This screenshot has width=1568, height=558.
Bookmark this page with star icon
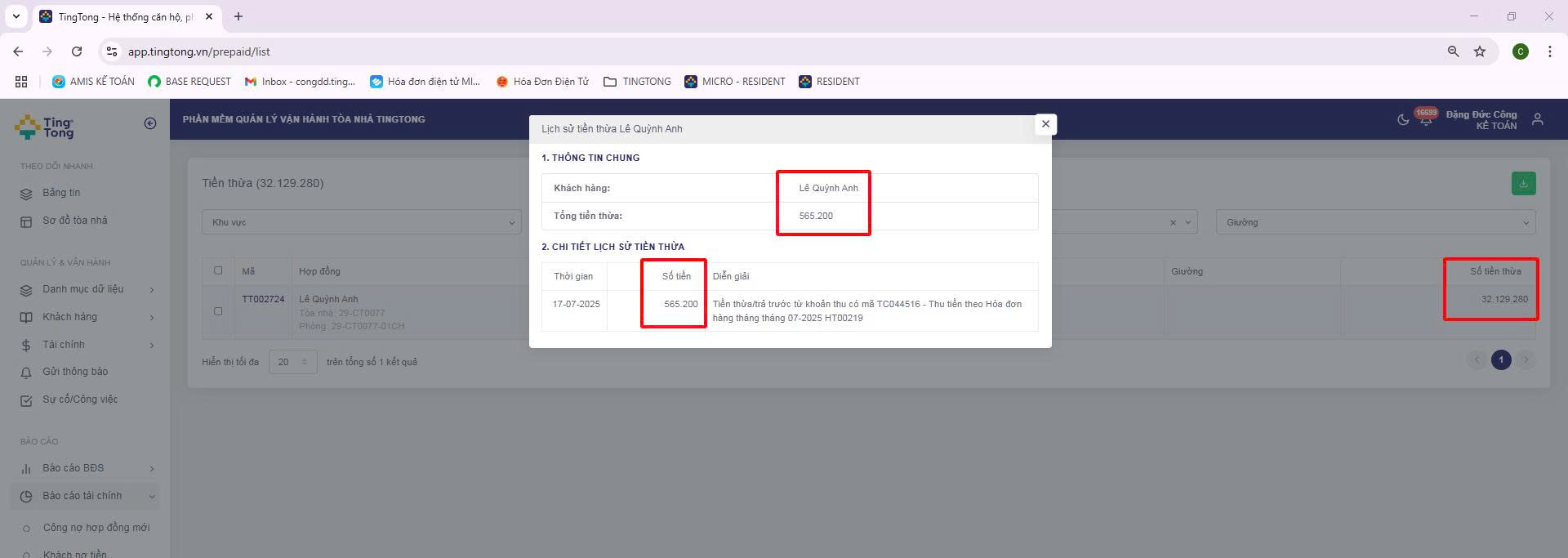1479,51
